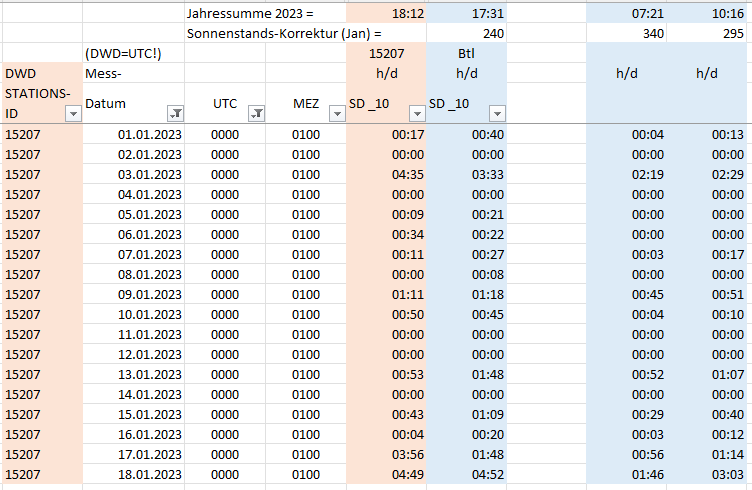Click the 10:16 yearly sum cell
This screenshot has width=752, height=490.
pyautogui.click(x=707, y=13)
